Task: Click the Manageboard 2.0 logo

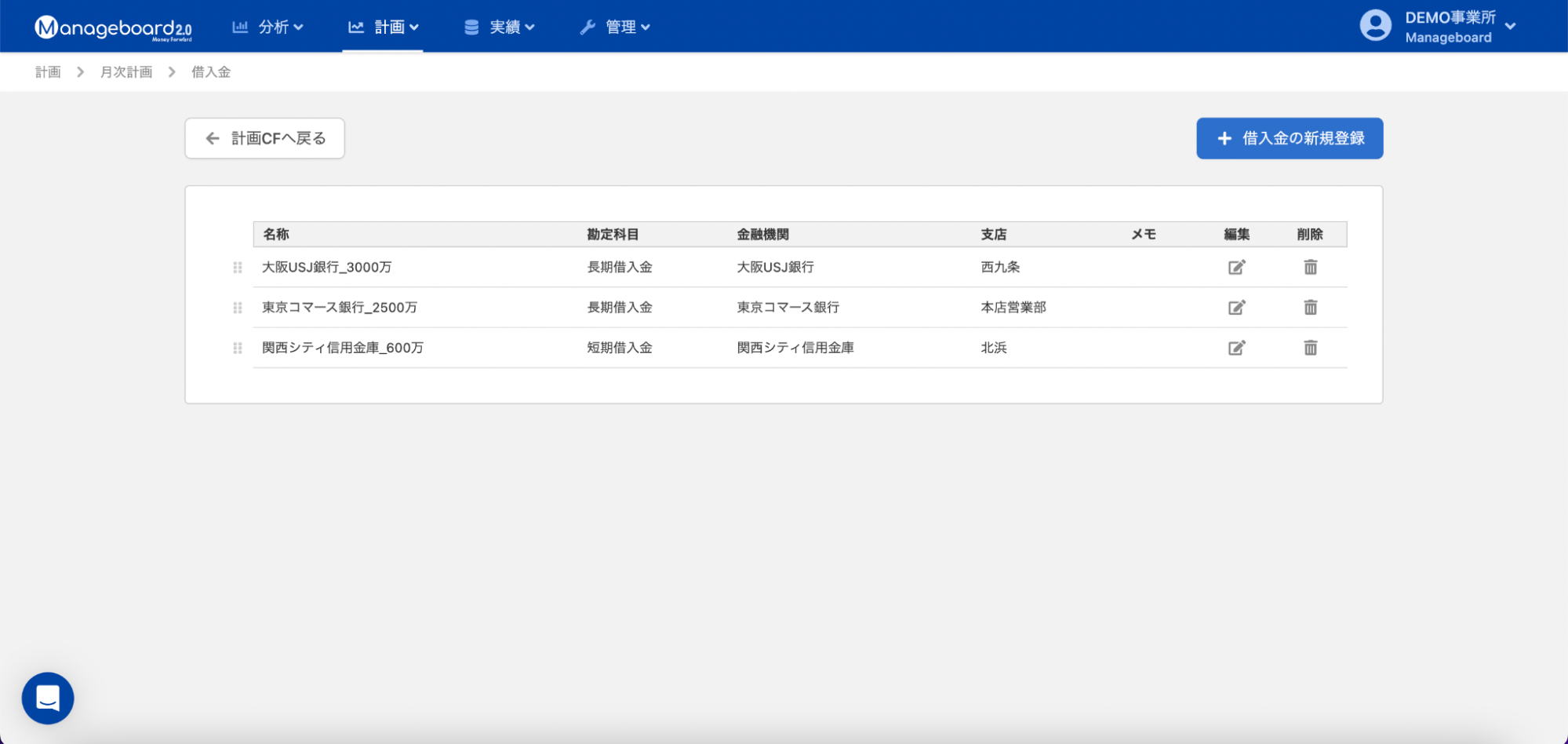Action: point(113,27)
